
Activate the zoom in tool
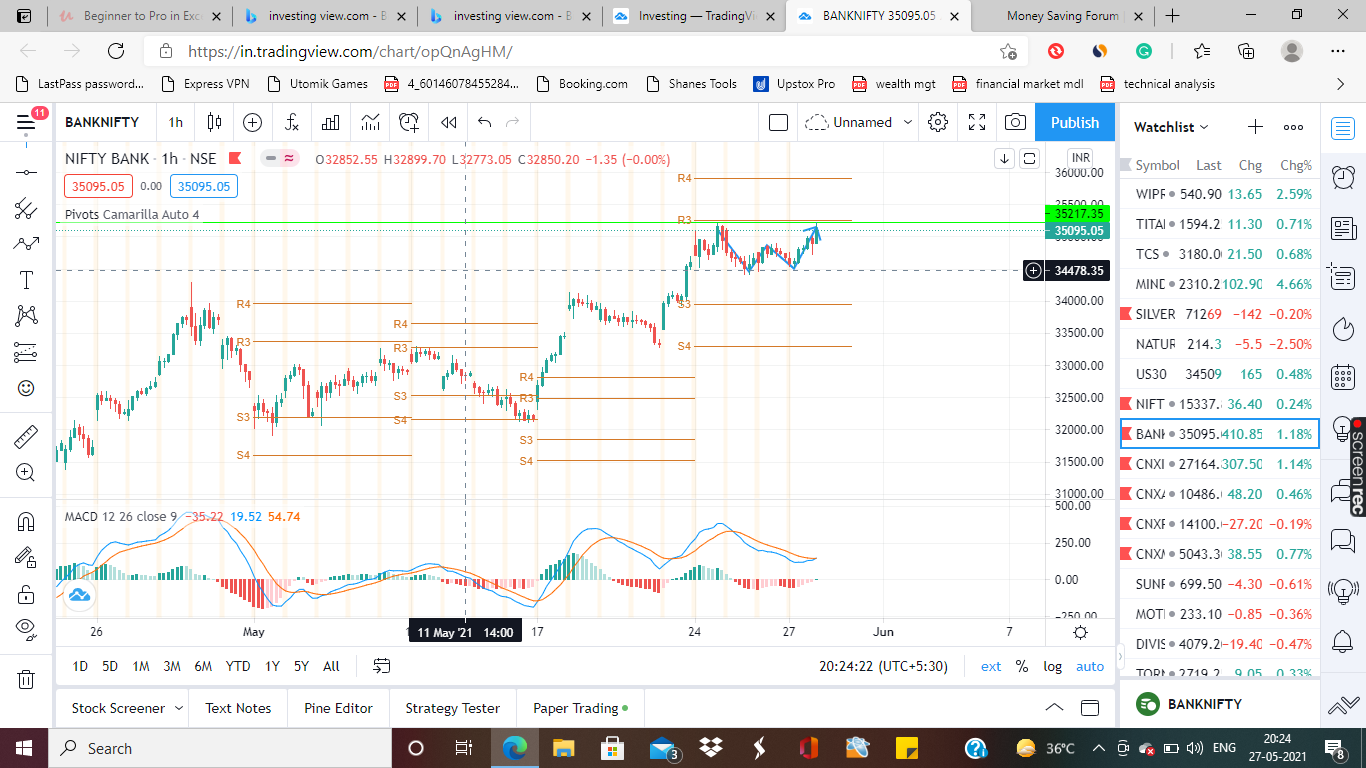point(26,473)
